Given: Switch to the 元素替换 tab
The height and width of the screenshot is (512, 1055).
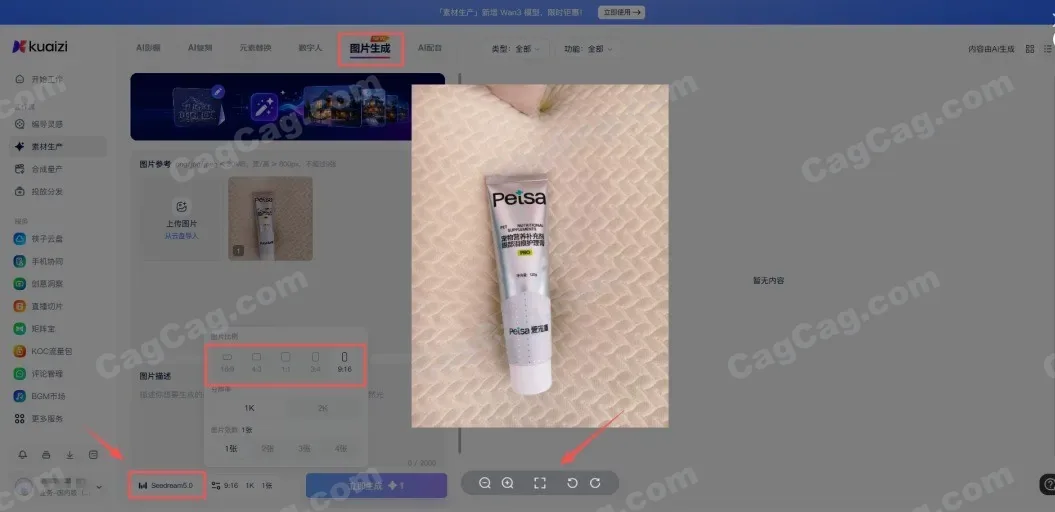Looking at the screenshot, I should click(256, 48).
